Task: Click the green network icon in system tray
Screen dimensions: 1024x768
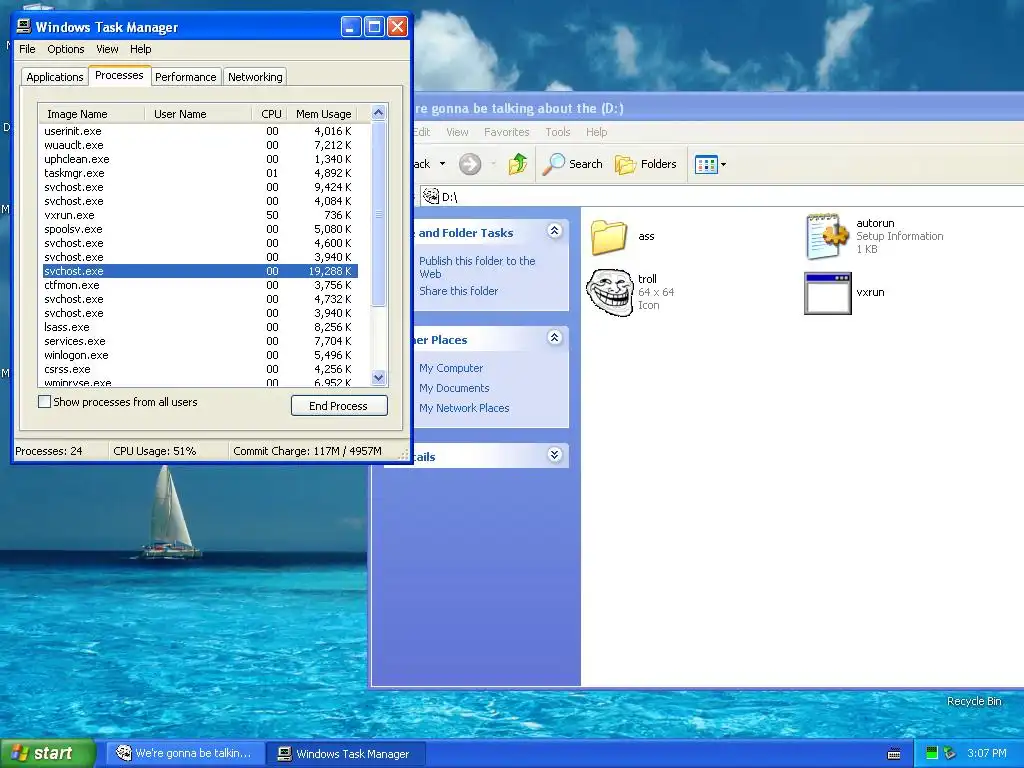Action: tap(932, 753)
